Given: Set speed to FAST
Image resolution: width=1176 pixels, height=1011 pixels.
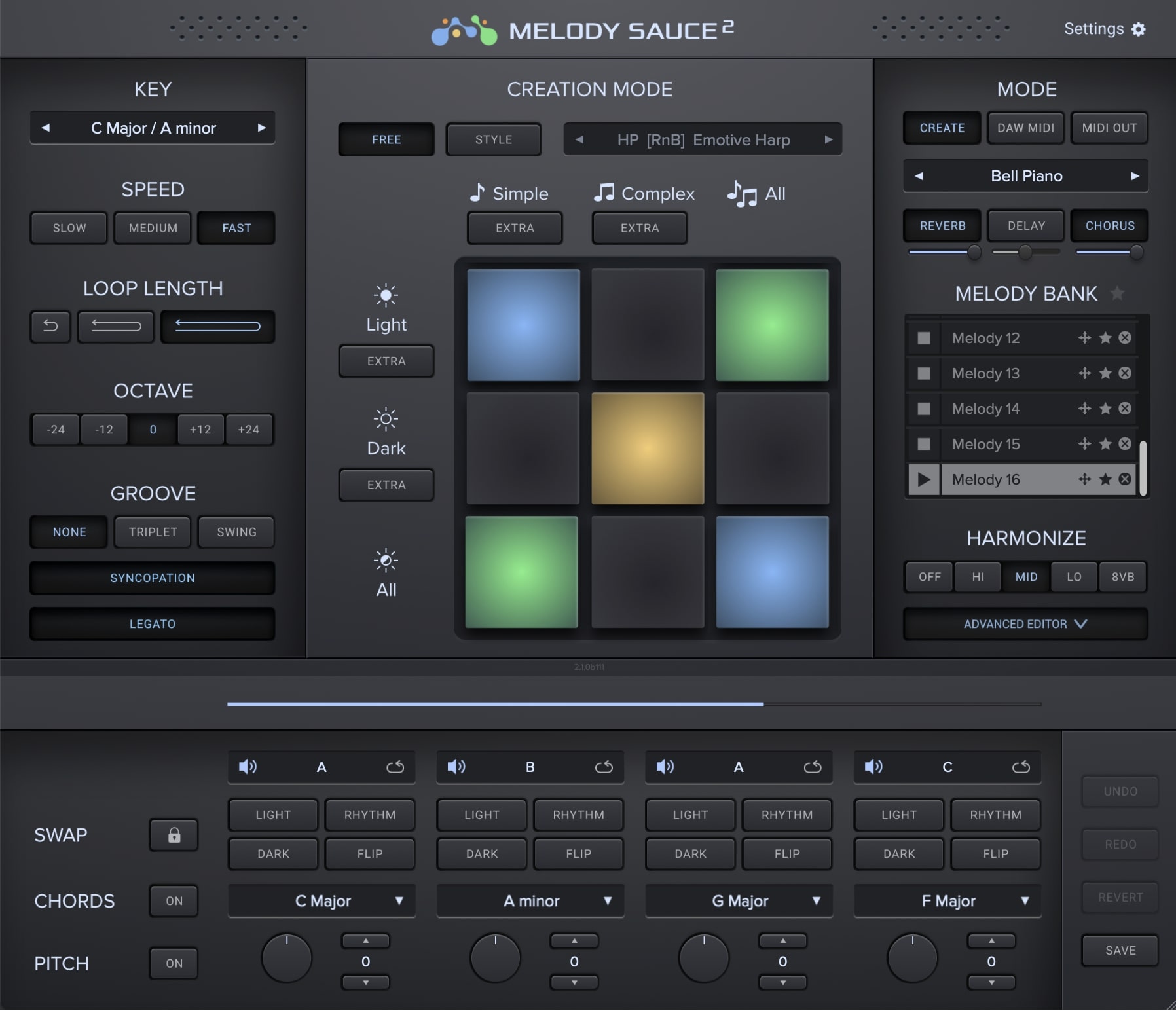Looking at the screenshot, I should click(x=236, y=228).
